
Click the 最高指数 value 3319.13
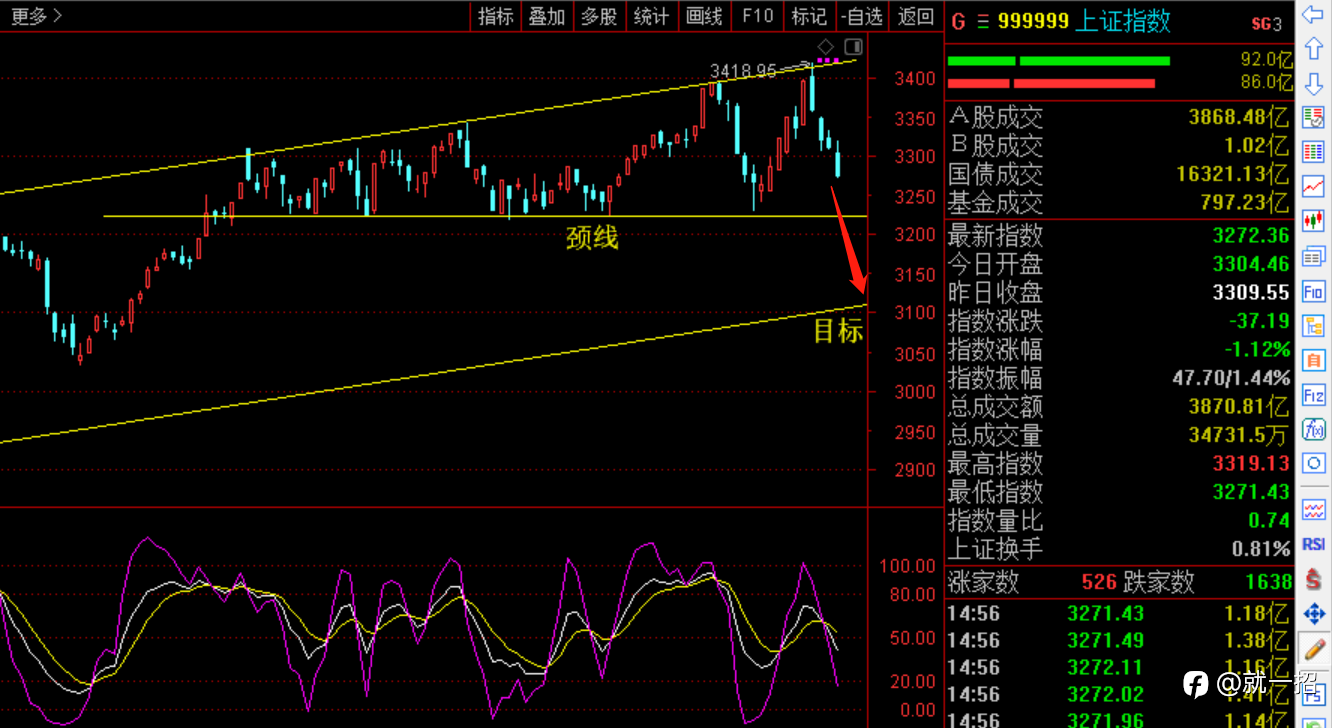pos(1251,464)
